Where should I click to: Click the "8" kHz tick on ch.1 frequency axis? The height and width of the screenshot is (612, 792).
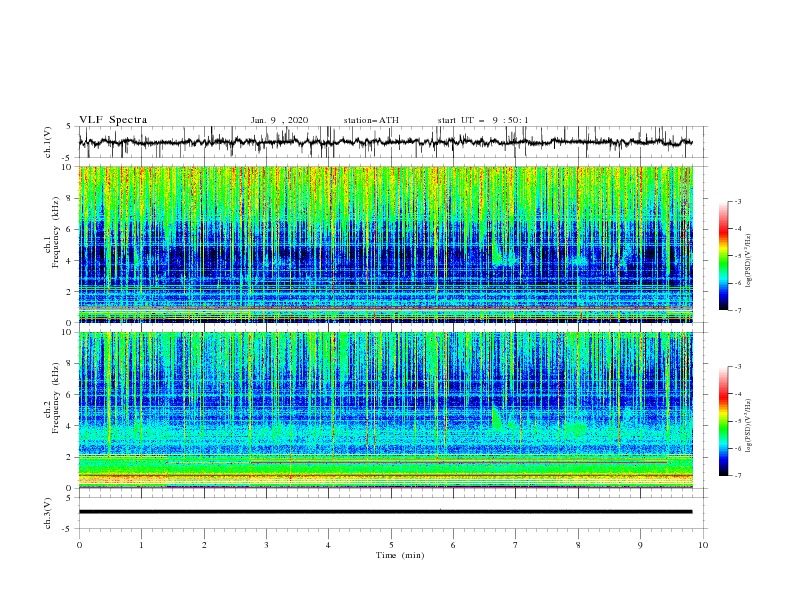(69, 198)
